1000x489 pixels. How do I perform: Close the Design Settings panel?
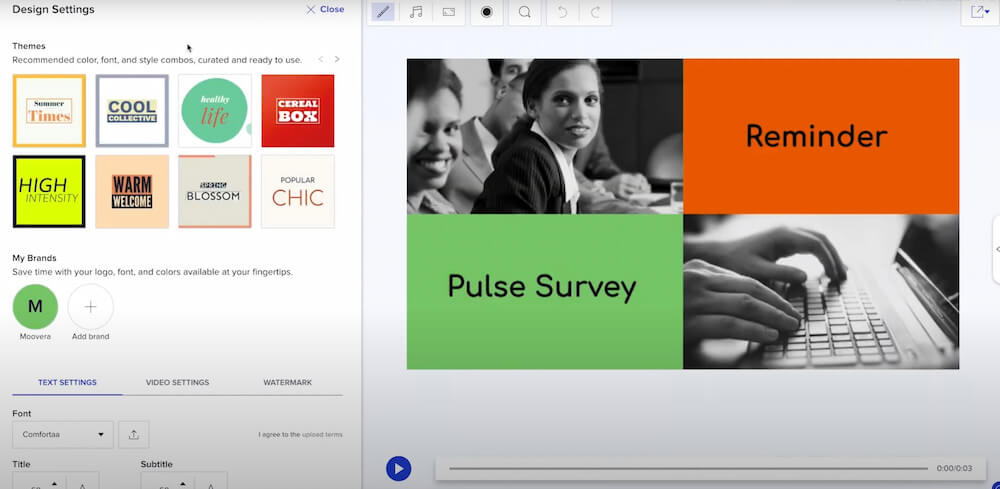[x=325, y=9]
